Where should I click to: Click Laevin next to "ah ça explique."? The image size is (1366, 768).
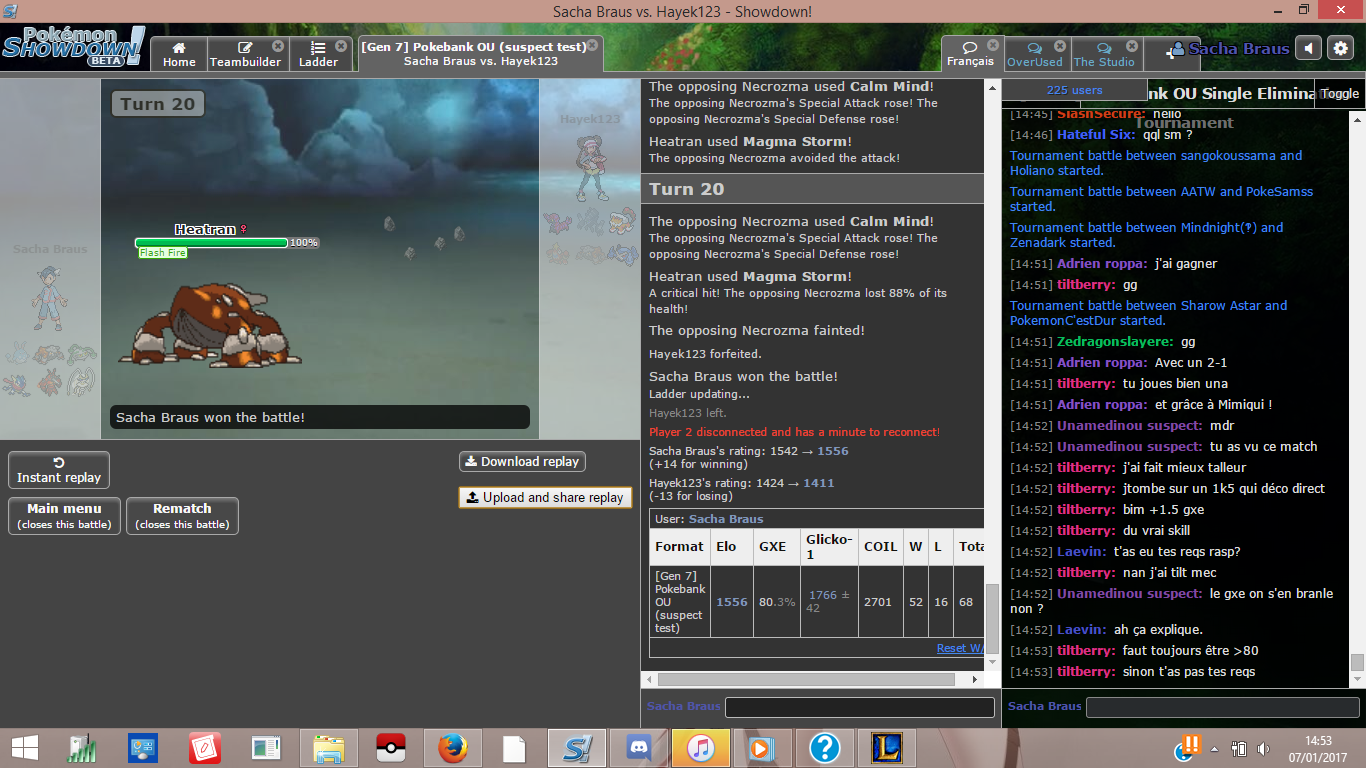pos(1082,630)
